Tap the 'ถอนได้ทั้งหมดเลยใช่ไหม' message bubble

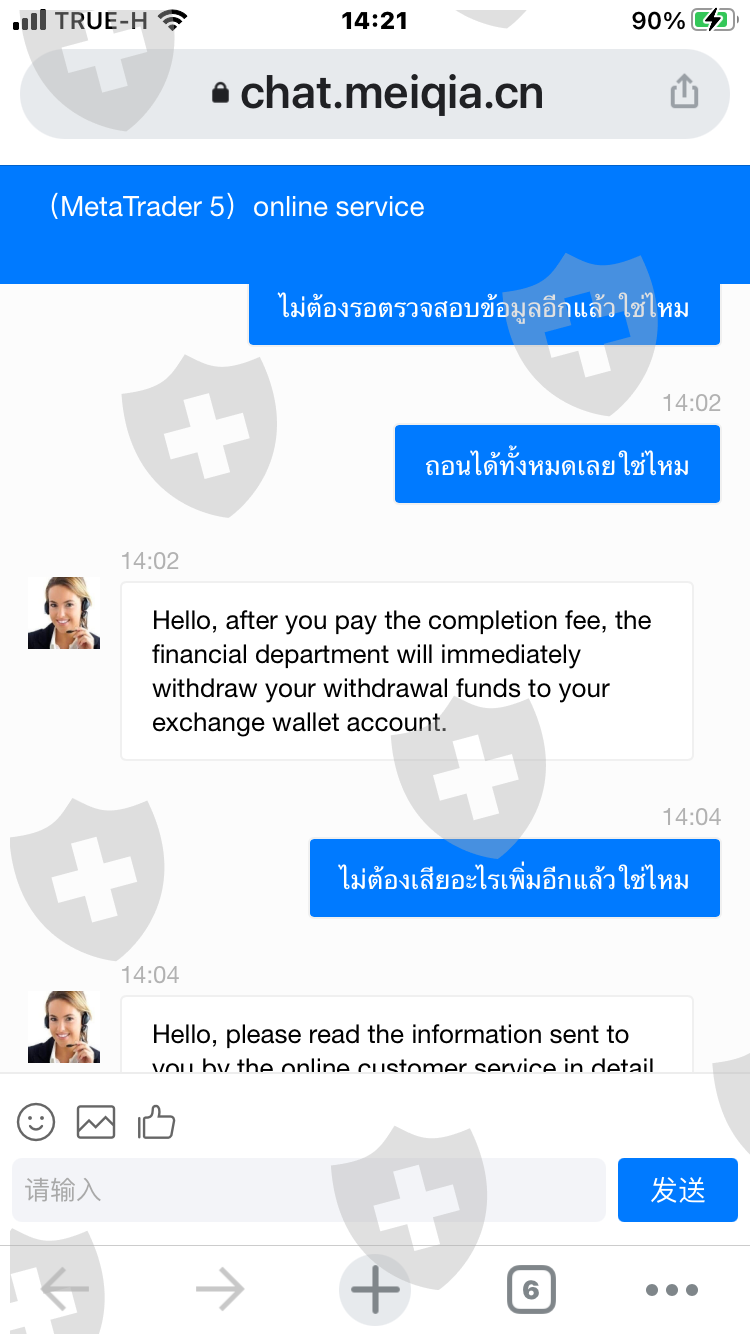tap(557, 464)
